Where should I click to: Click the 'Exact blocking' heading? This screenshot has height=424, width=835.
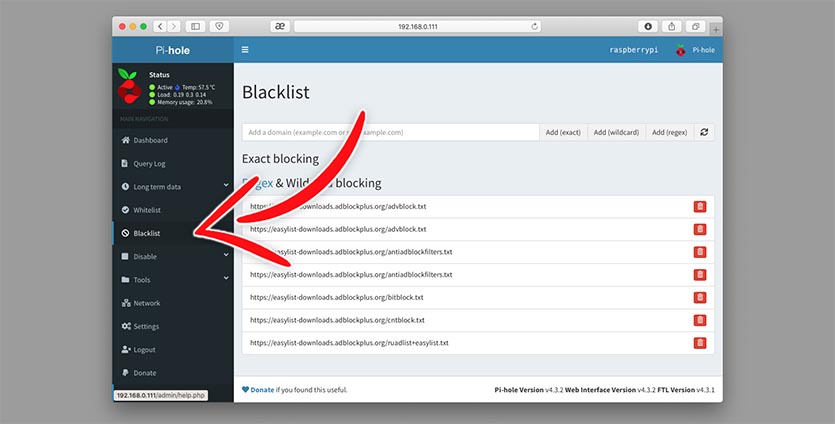[x=280, y=159]
